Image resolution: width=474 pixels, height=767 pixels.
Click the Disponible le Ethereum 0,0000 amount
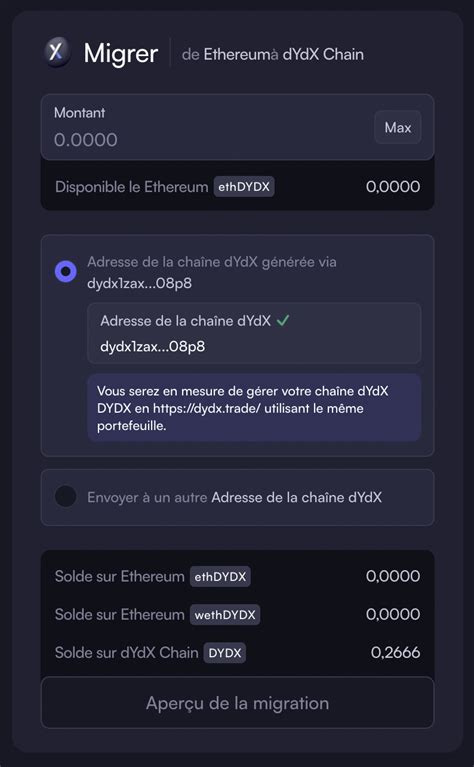(393, 187)
